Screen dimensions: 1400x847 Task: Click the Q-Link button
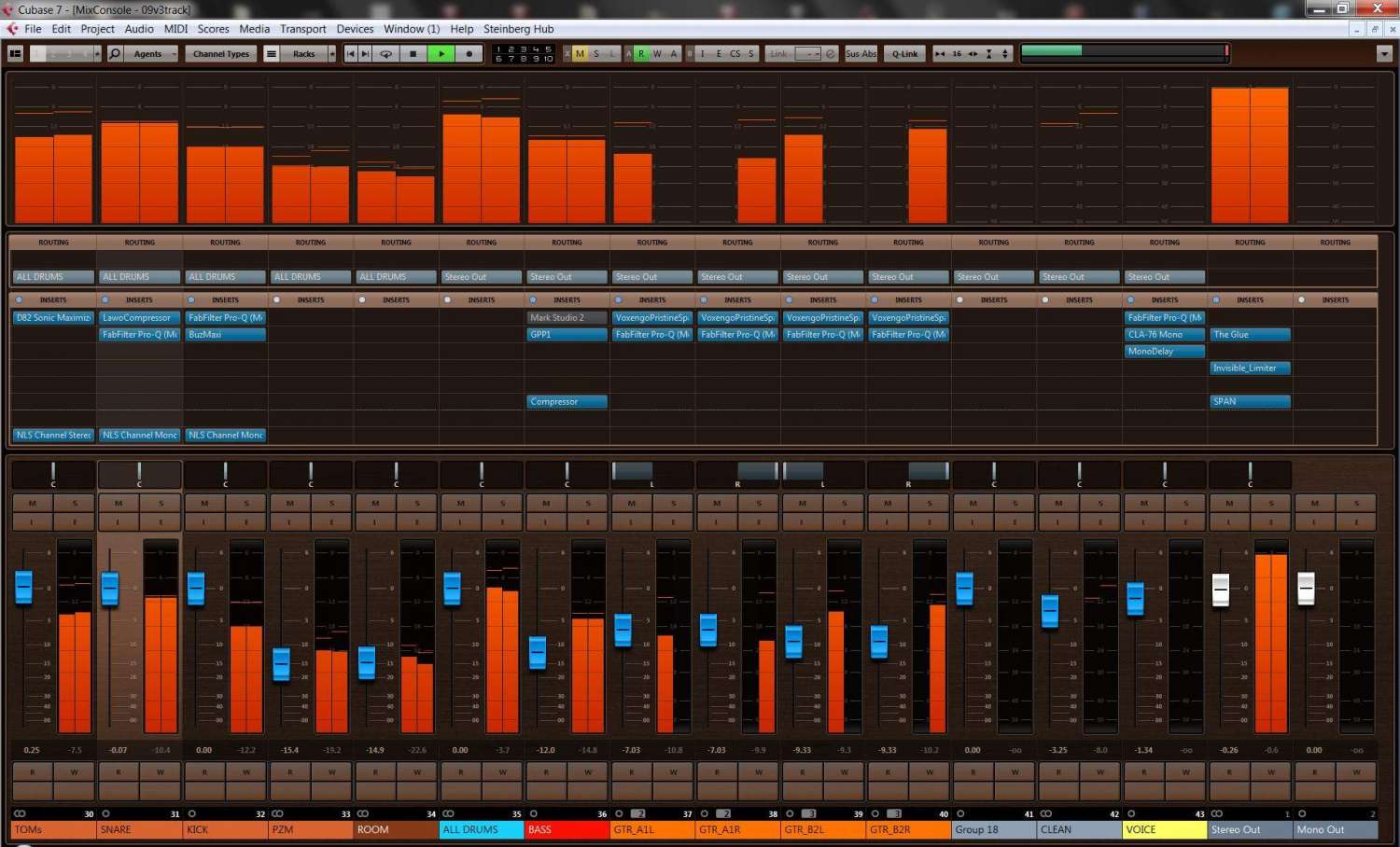[x=904, y=54]
